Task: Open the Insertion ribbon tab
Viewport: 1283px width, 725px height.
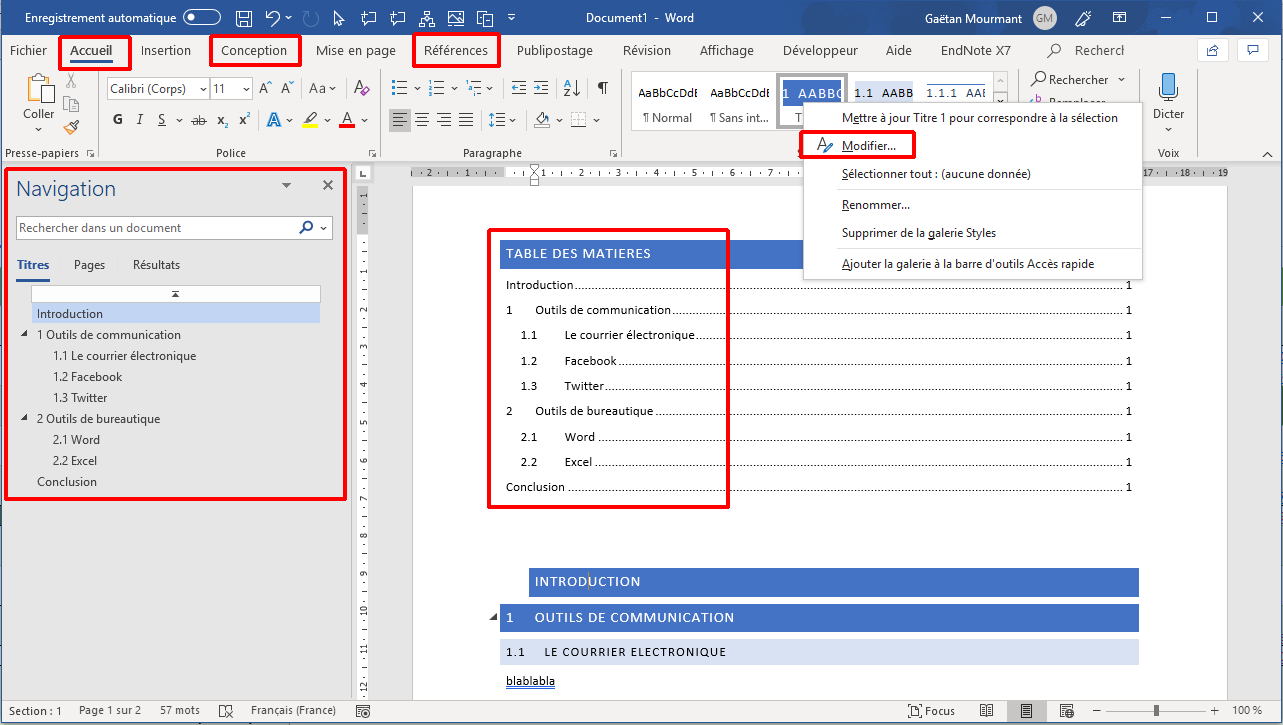Action: 166,50
